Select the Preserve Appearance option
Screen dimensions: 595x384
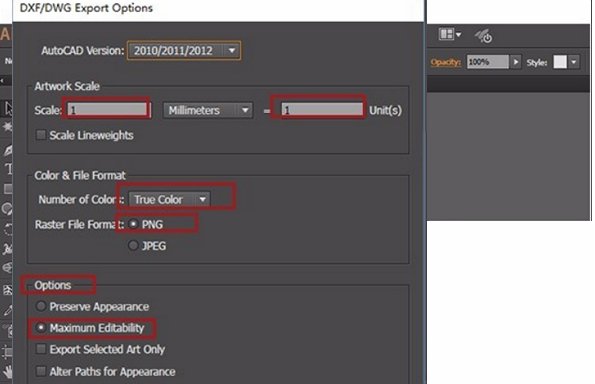click(x=41, y=306)
